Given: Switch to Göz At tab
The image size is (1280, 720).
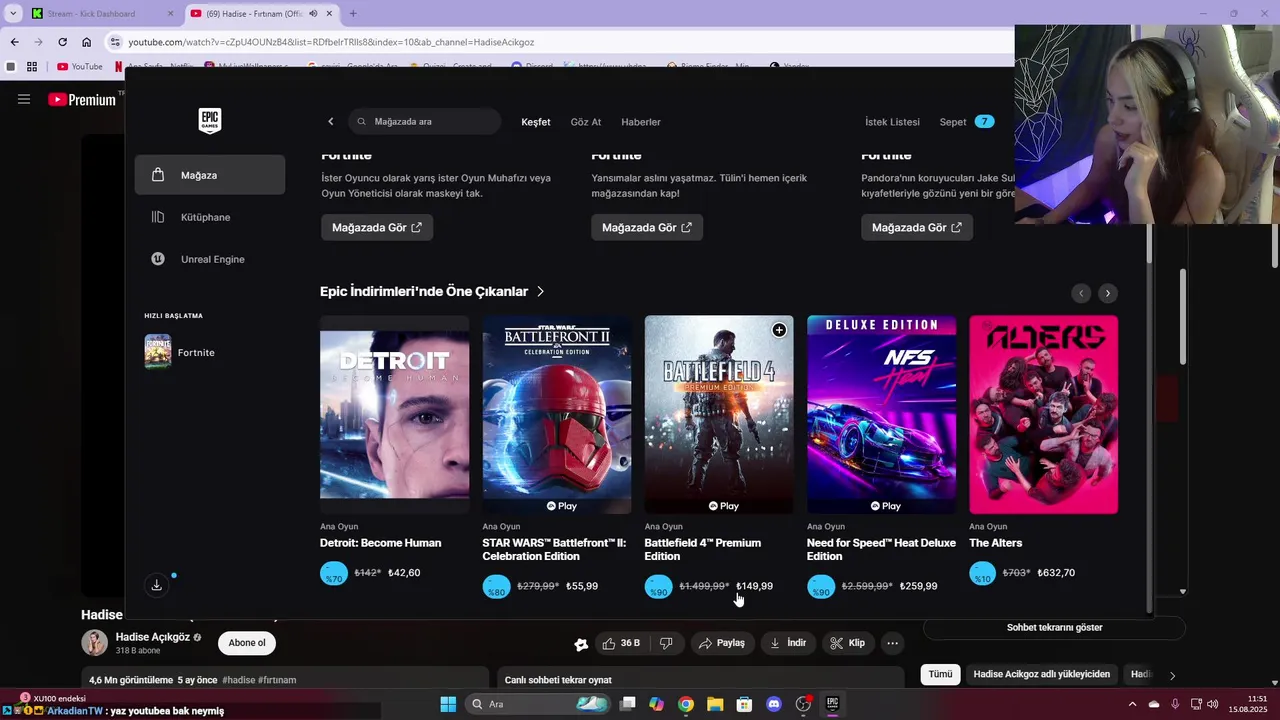Looking at the screenshot, I should pyautogui.click(x=586, y=122).
